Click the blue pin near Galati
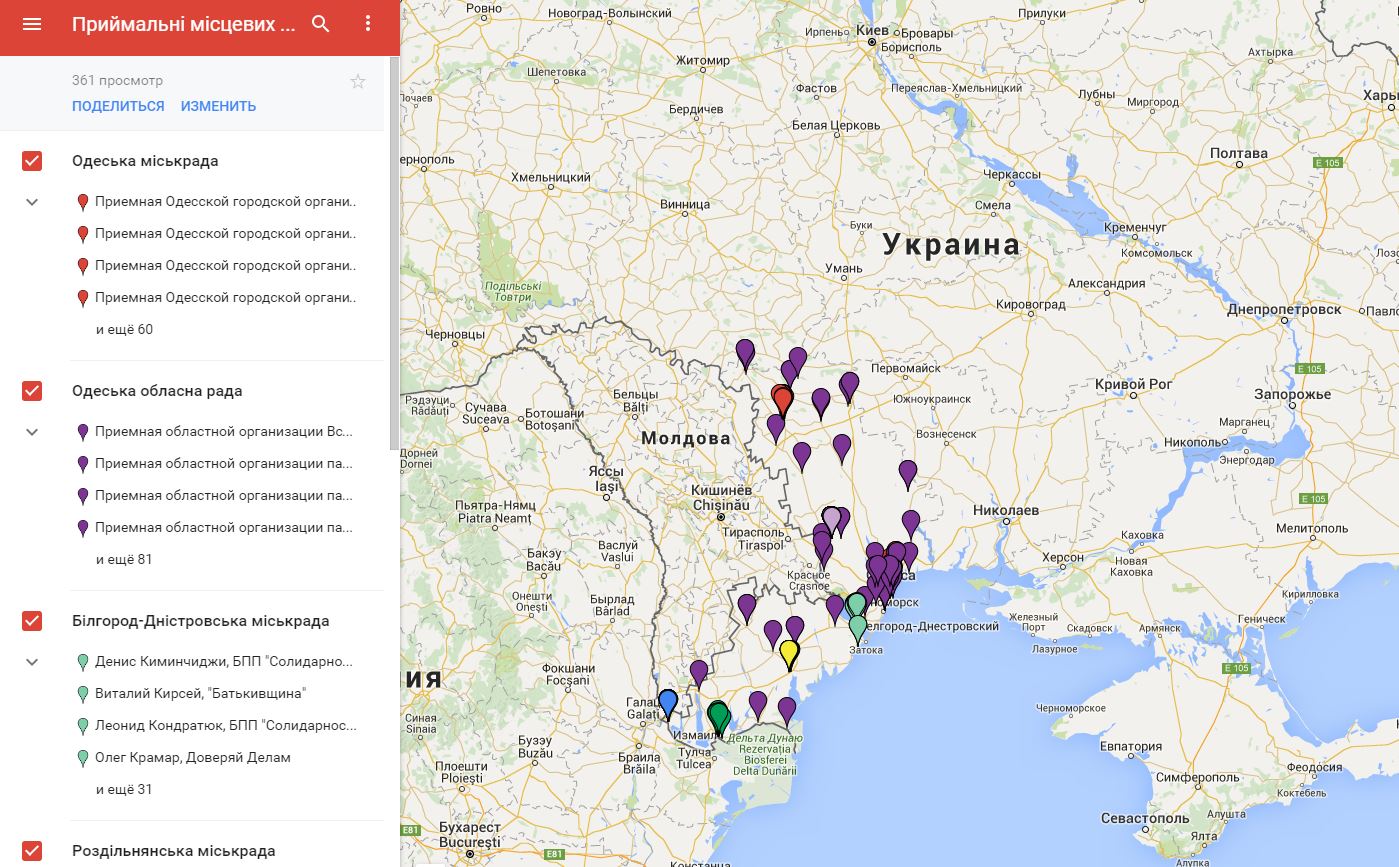Viewport: 1399px width, 867px height. coord(667,703)
